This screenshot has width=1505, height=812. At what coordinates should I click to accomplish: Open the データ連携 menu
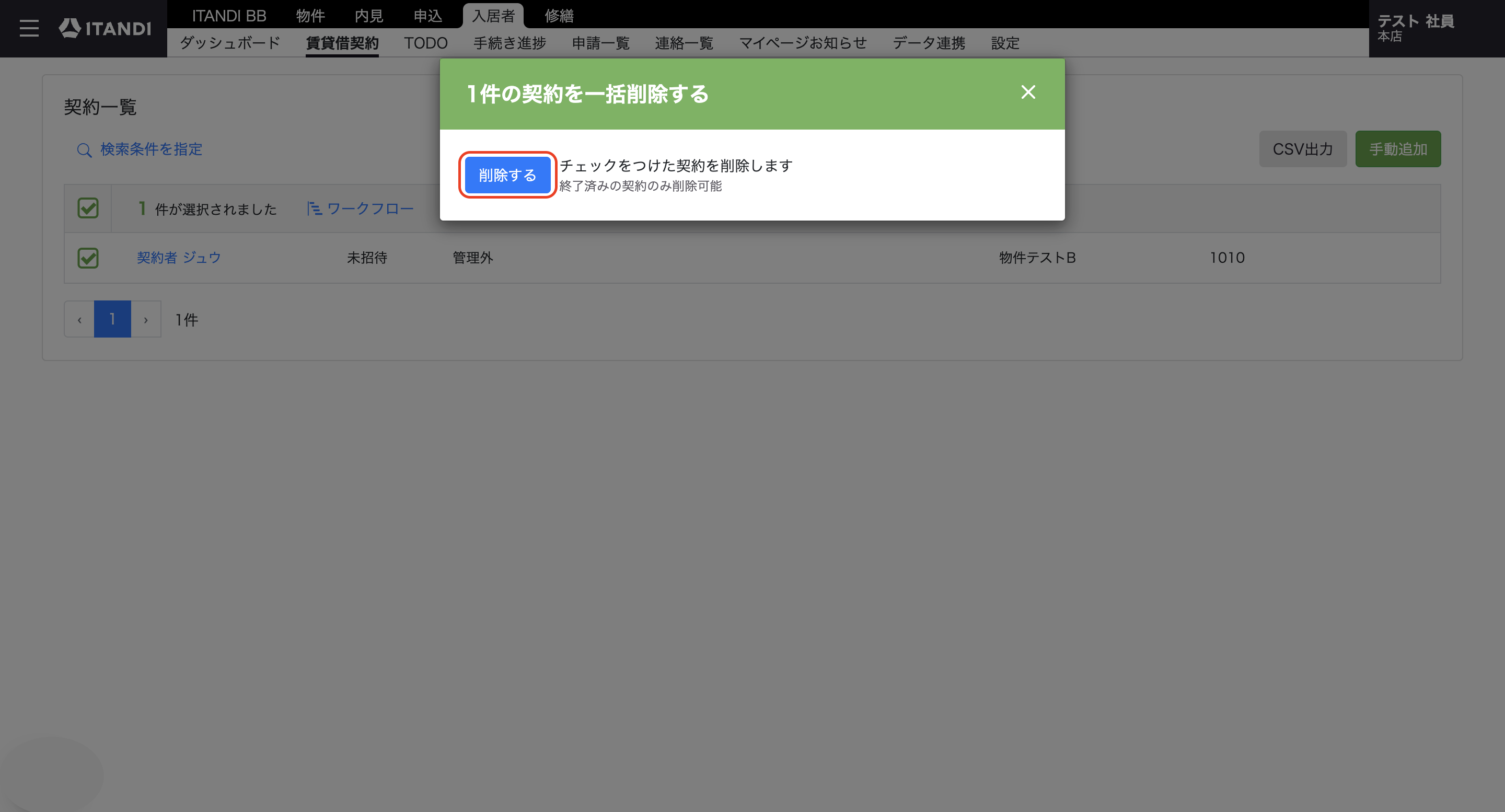(x=929, y=43)
